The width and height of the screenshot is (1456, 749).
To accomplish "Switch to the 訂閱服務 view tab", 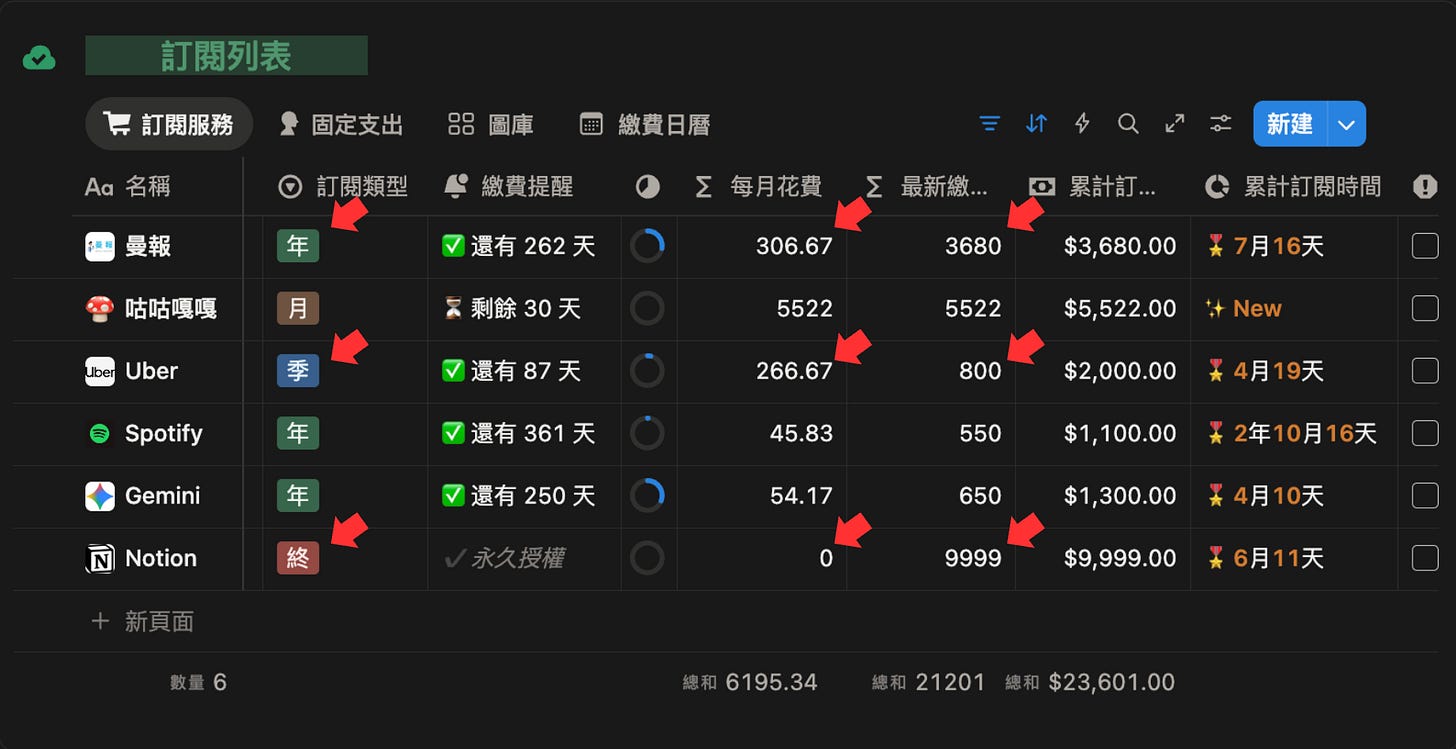I will pos(169,124).
